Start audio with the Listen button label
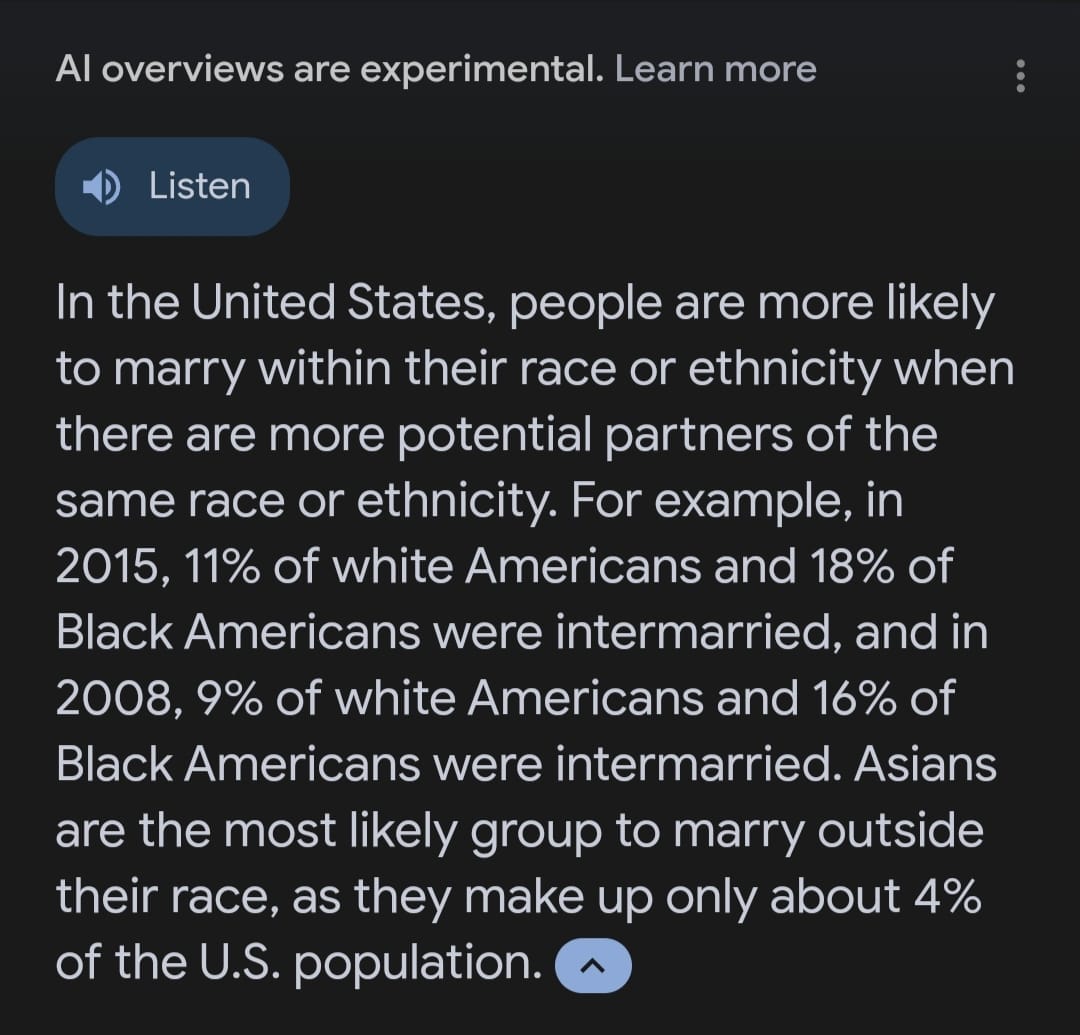Screen dimensions: 1080x1035 tap(200, 187)
